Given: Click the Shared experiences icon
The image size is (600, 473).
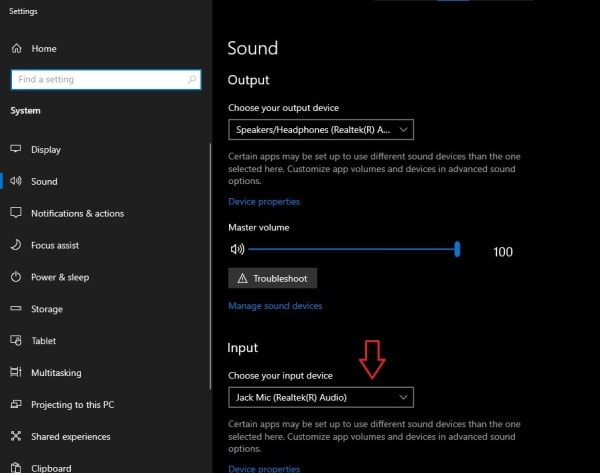Looking at the screenshot, I should 16,436.
